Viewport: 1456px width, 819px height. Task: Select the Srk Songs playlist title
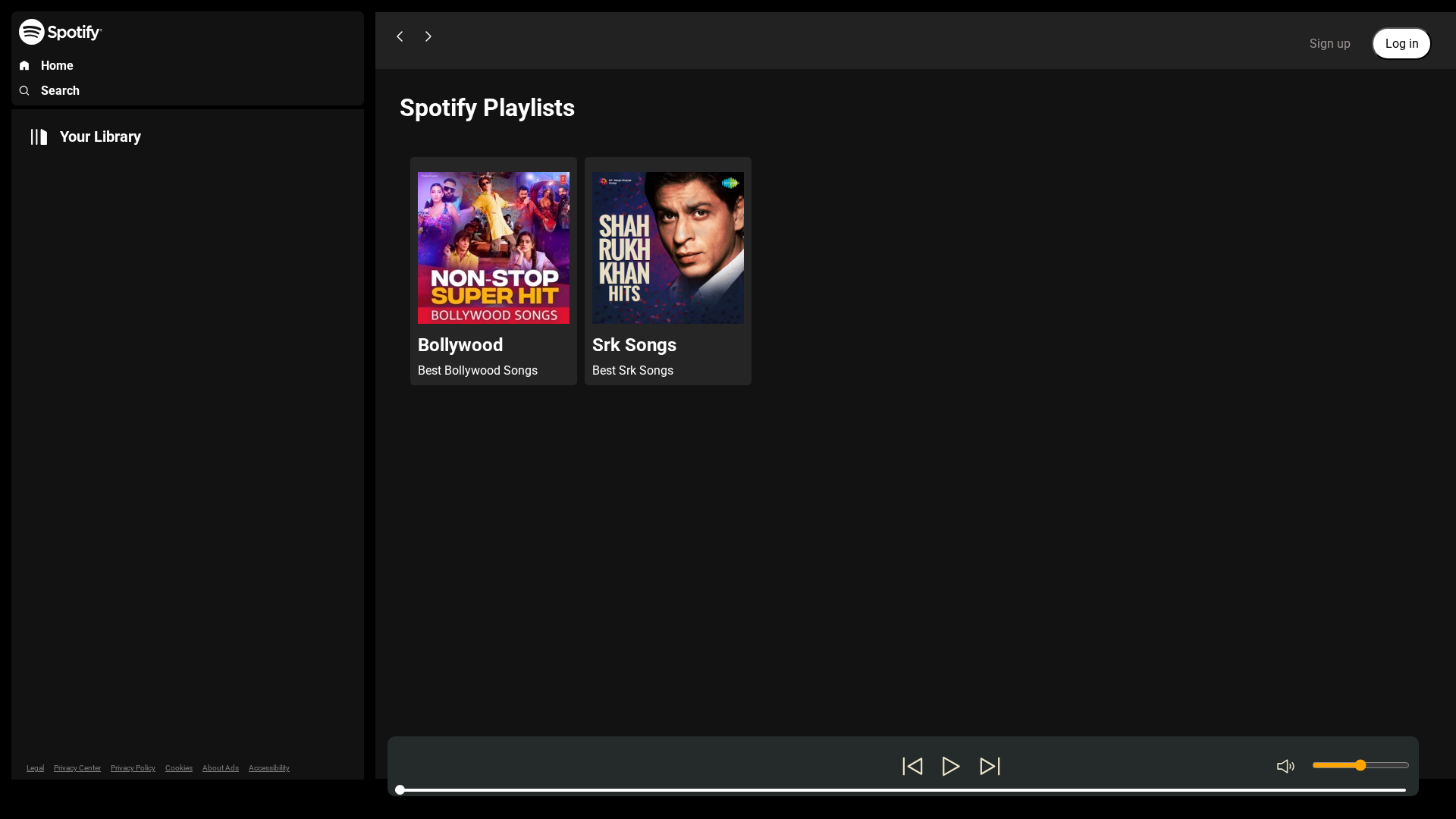[634, 345]
